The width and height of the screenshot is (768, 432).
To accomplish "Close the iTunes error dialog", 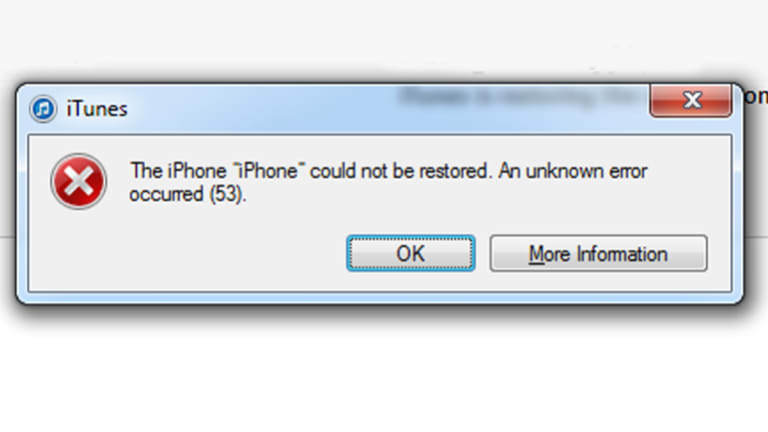I will [x=691, y=100].
